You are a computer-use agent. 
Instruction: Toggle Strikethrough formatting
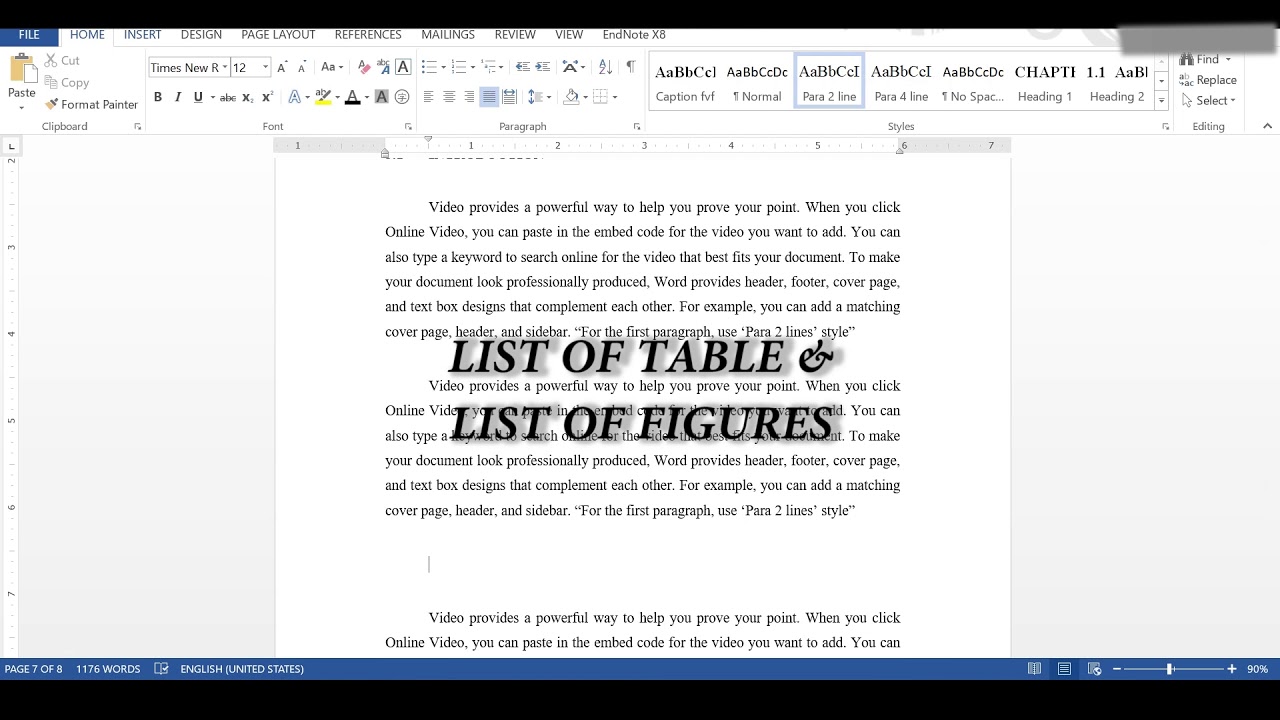228,97
